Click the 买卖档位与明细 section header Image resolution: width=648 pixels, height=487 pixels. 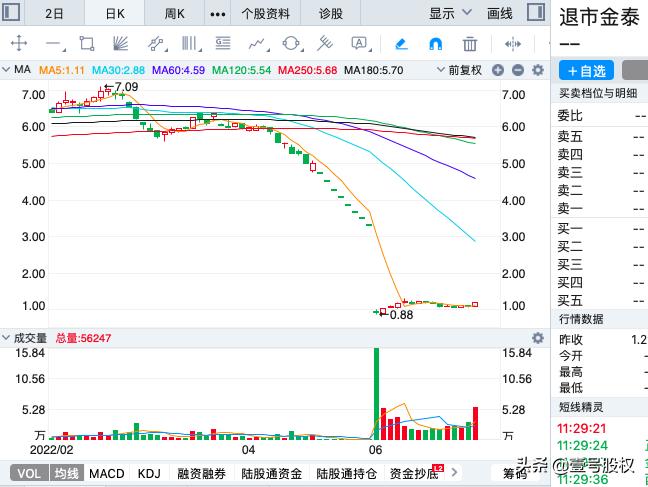coord(598,93)
